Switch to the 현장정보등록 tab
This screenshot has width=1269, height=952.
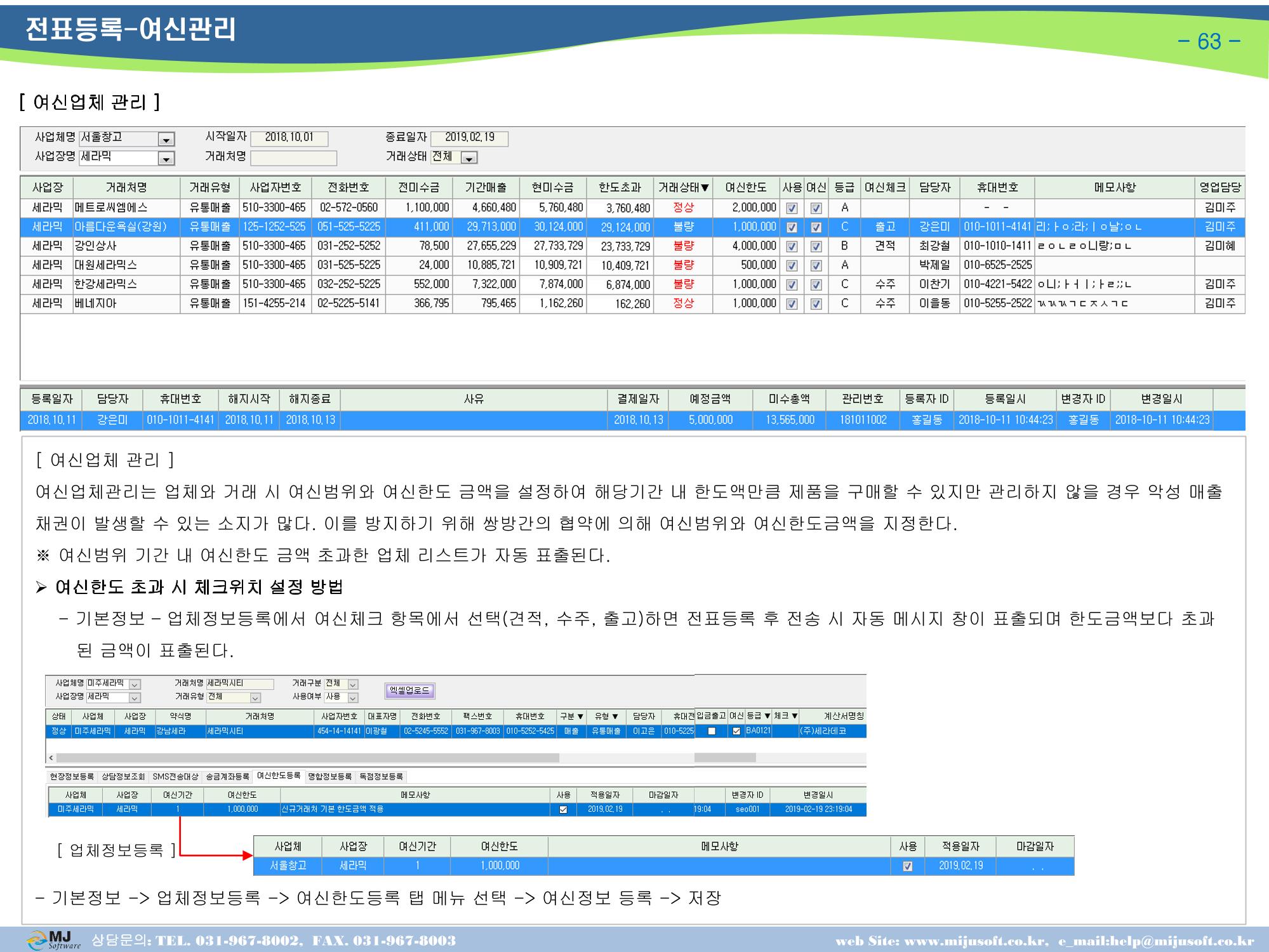[72, 777]
